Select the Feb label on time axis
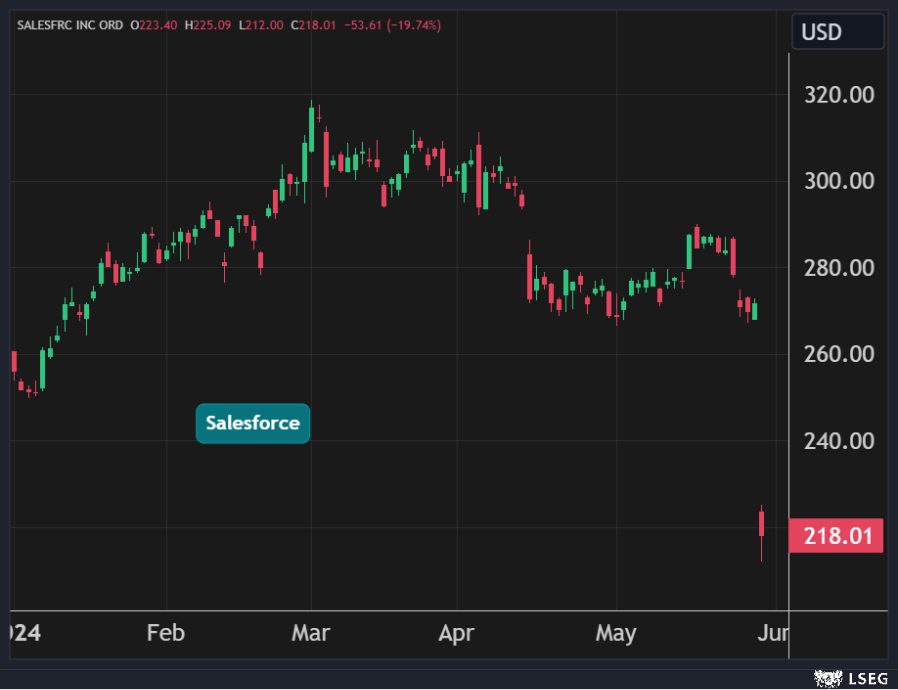This screenshot has height=690, width=898. pos(166,633)
